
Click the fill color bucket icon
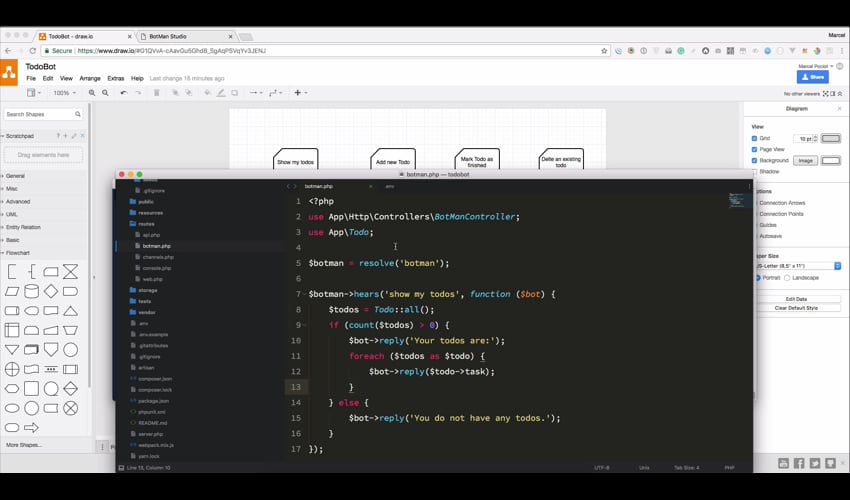pos(207,93)
